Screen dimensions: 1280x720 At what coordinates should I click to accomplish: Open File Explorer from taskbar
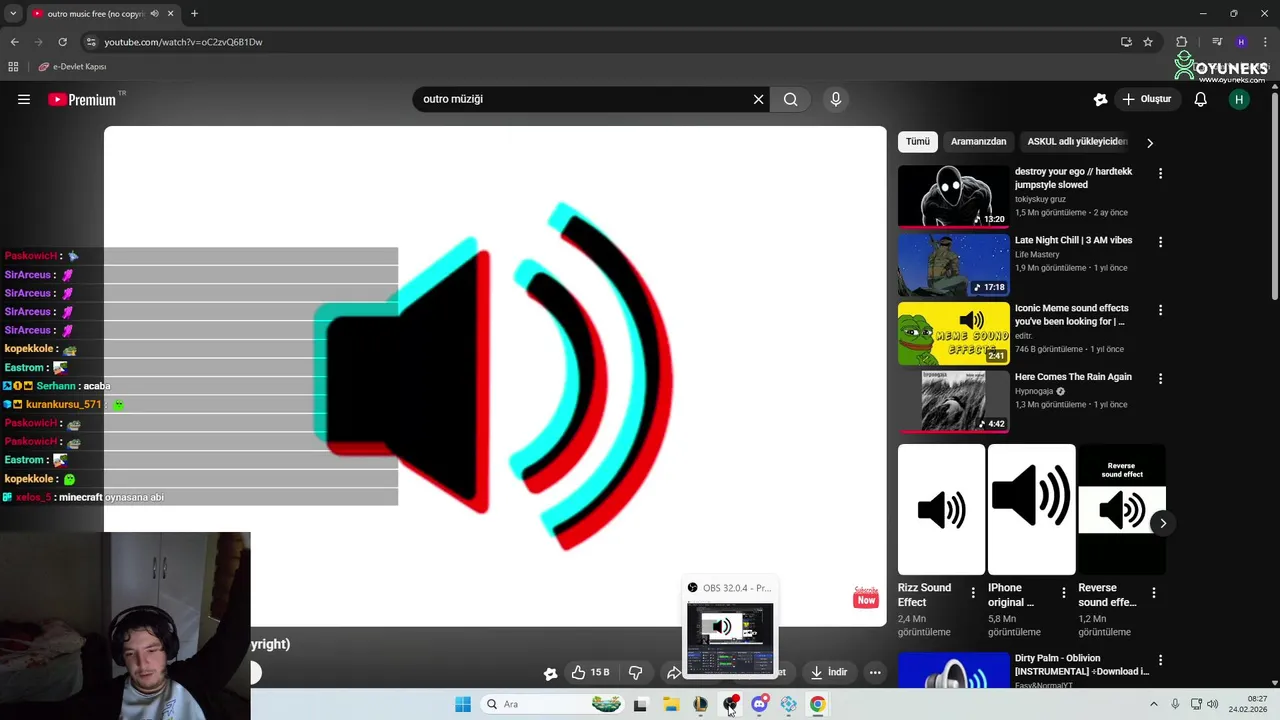click(x=671, y=704)
